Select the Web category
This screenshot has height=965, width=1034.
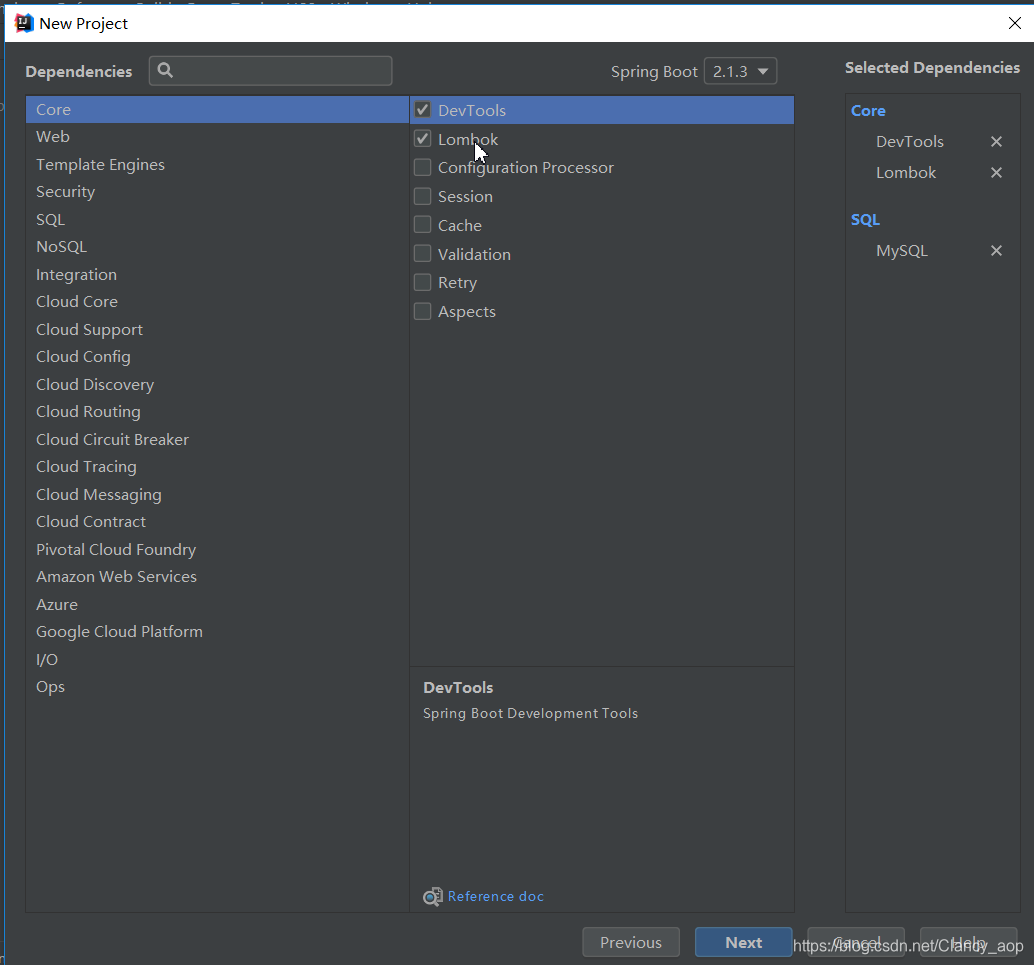pyautogui.click(x=218, y=137)
